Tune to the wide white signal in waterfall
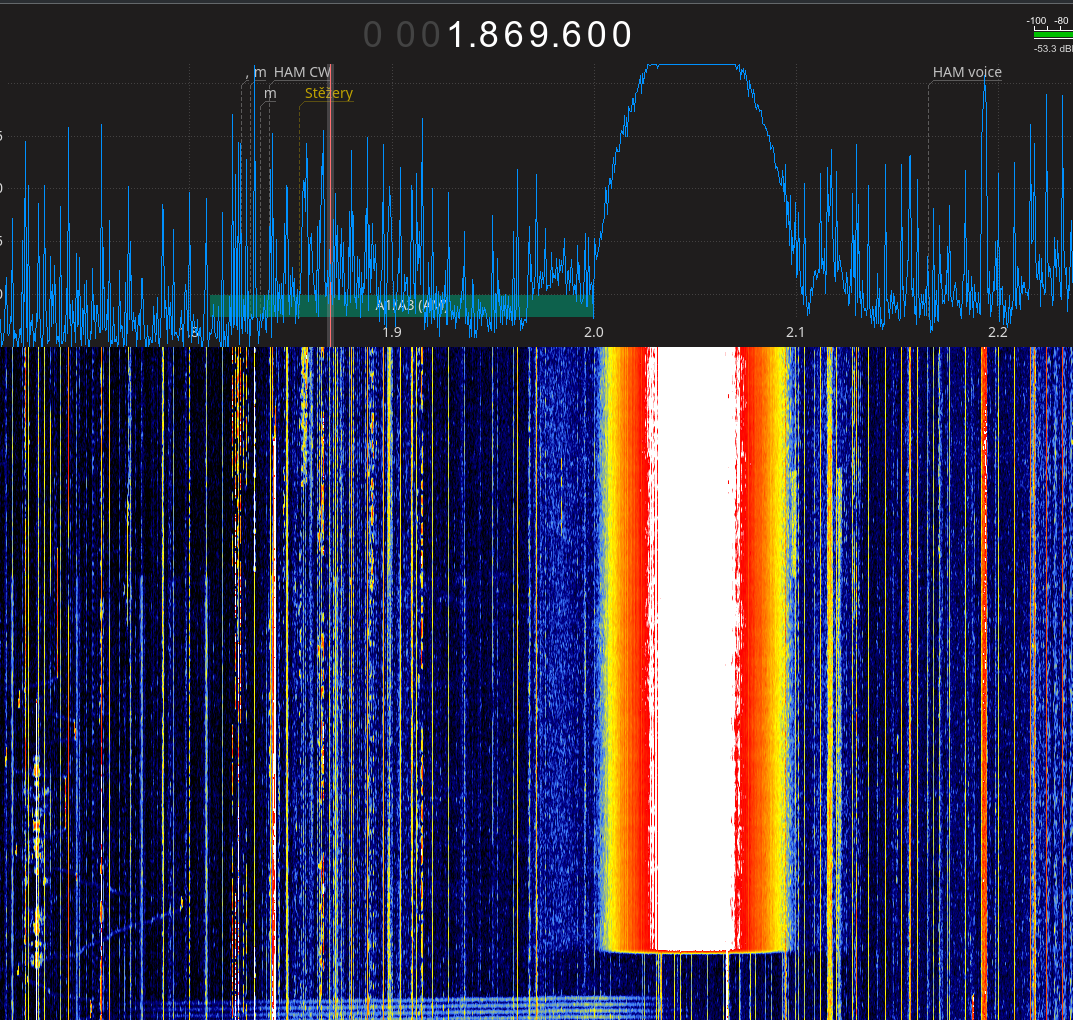The image size is (1073, 1020). 695,650
